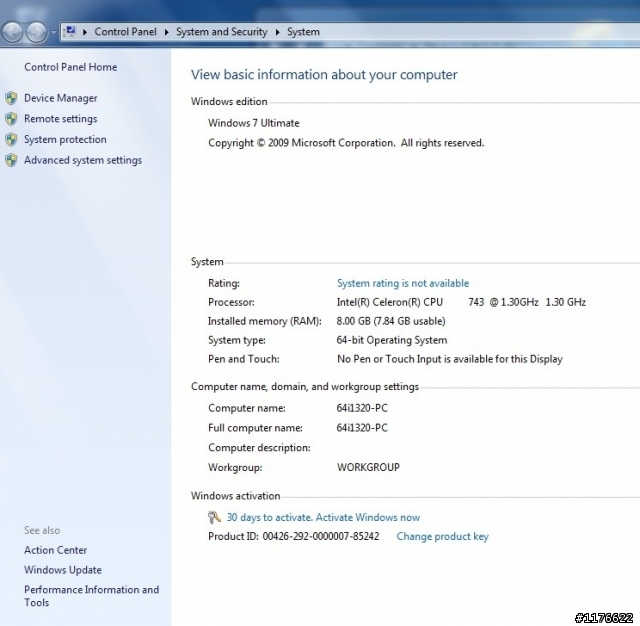Open recent pages dropdown arrow
The image size is (640, 626).
click(53, 32)
